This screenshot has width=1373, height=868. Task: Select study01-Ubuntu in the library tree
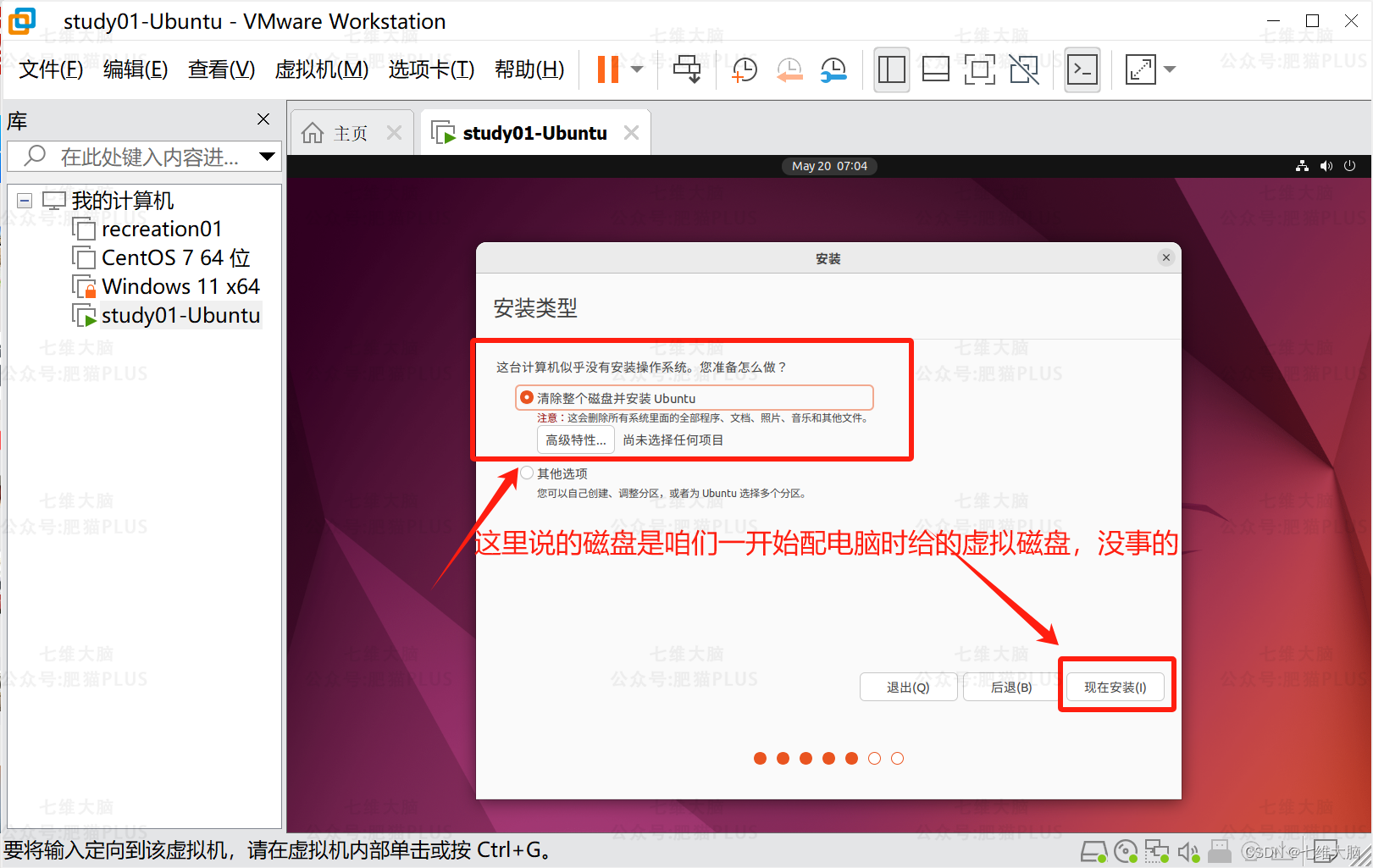click(180, 315)
